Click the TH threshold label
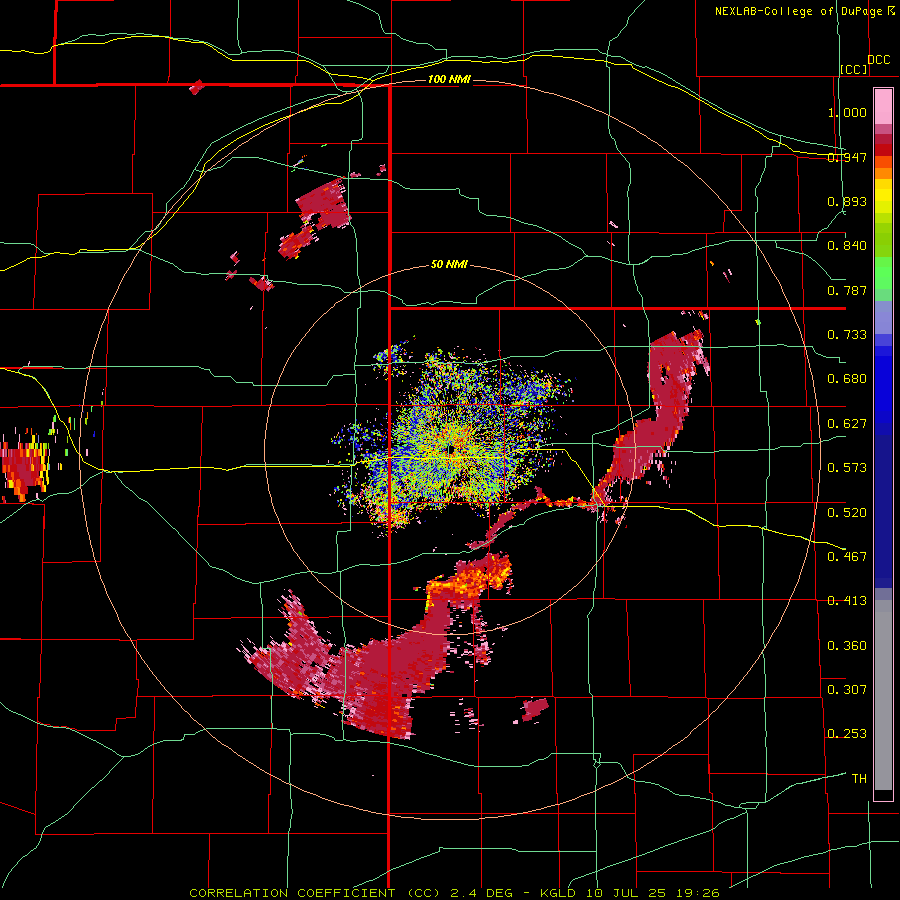Viewport: 900px width, 900px height. click(x=859, y=779)
